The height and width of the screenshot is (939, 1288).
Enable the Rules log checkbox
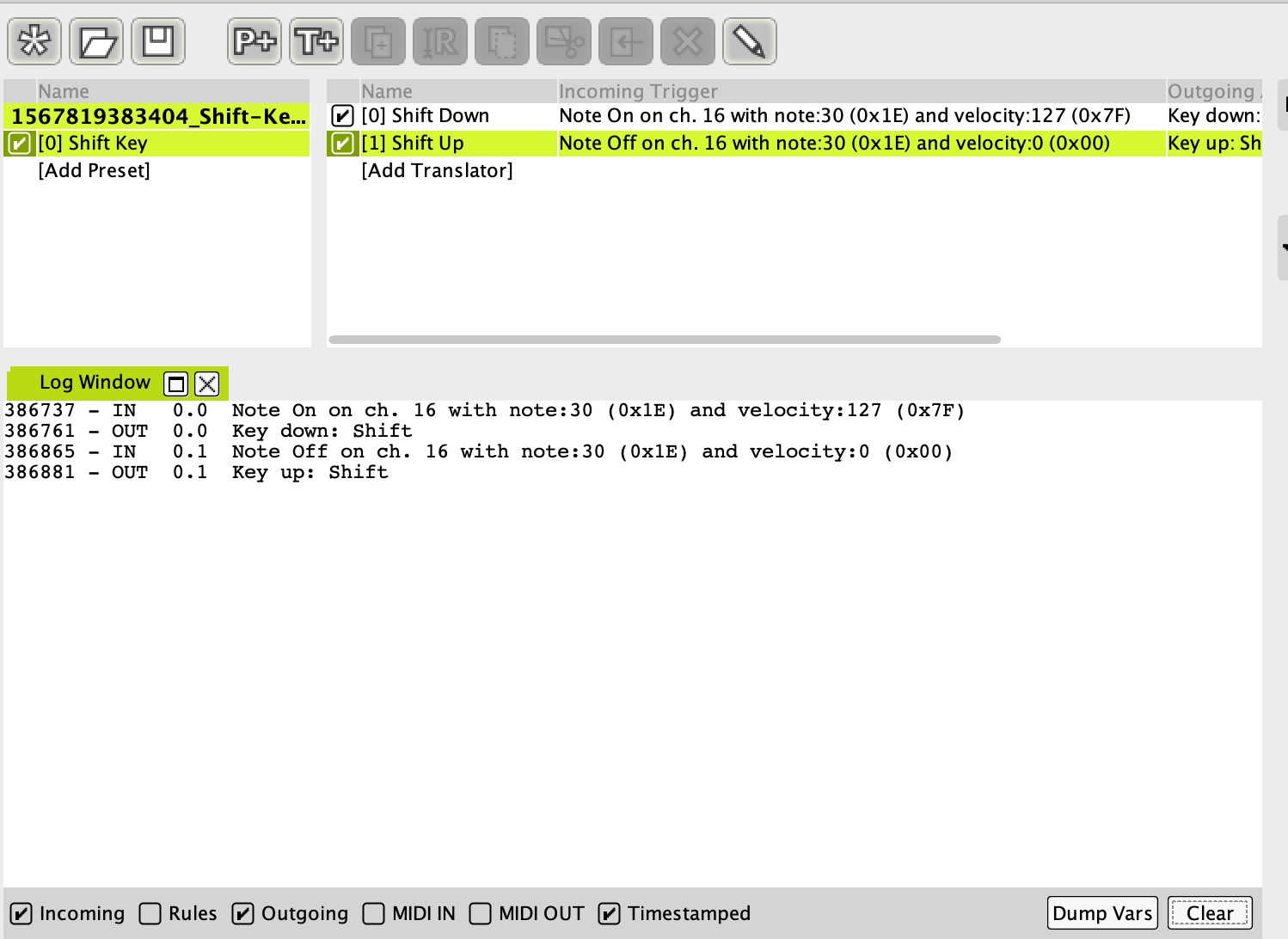pos(150,913)
